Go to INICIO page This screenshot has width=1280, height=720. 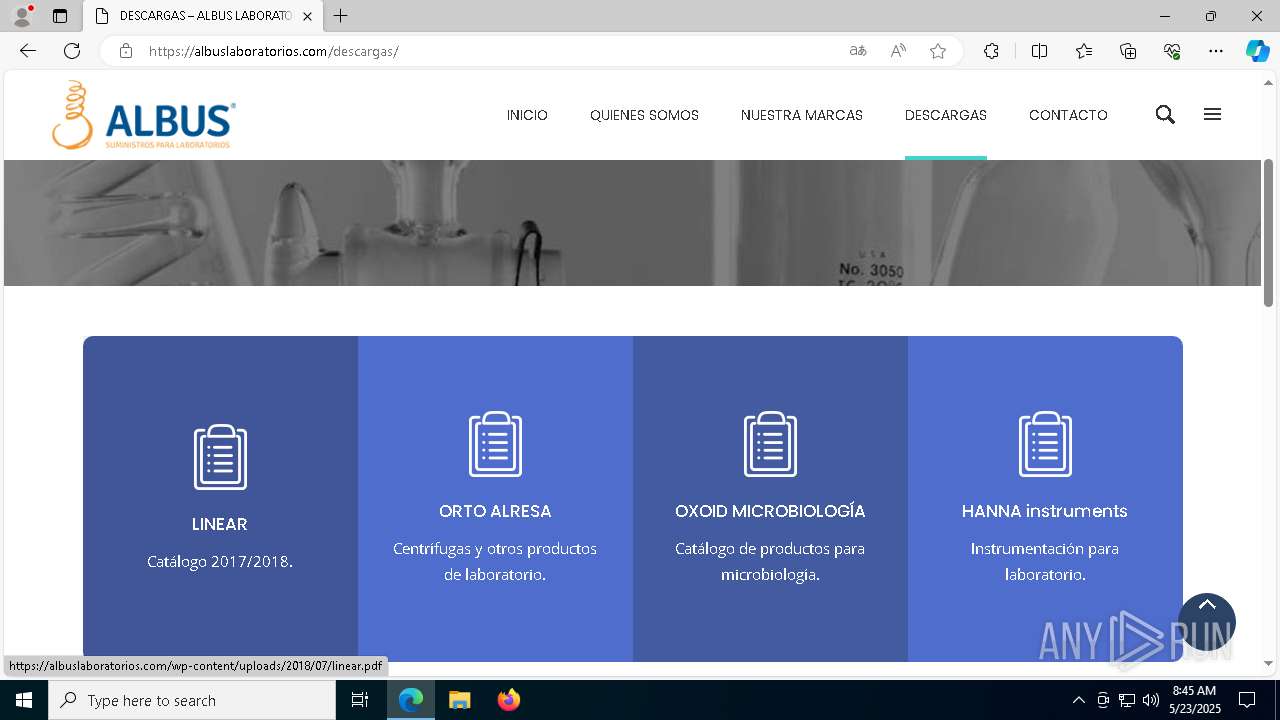click(527, 115)
